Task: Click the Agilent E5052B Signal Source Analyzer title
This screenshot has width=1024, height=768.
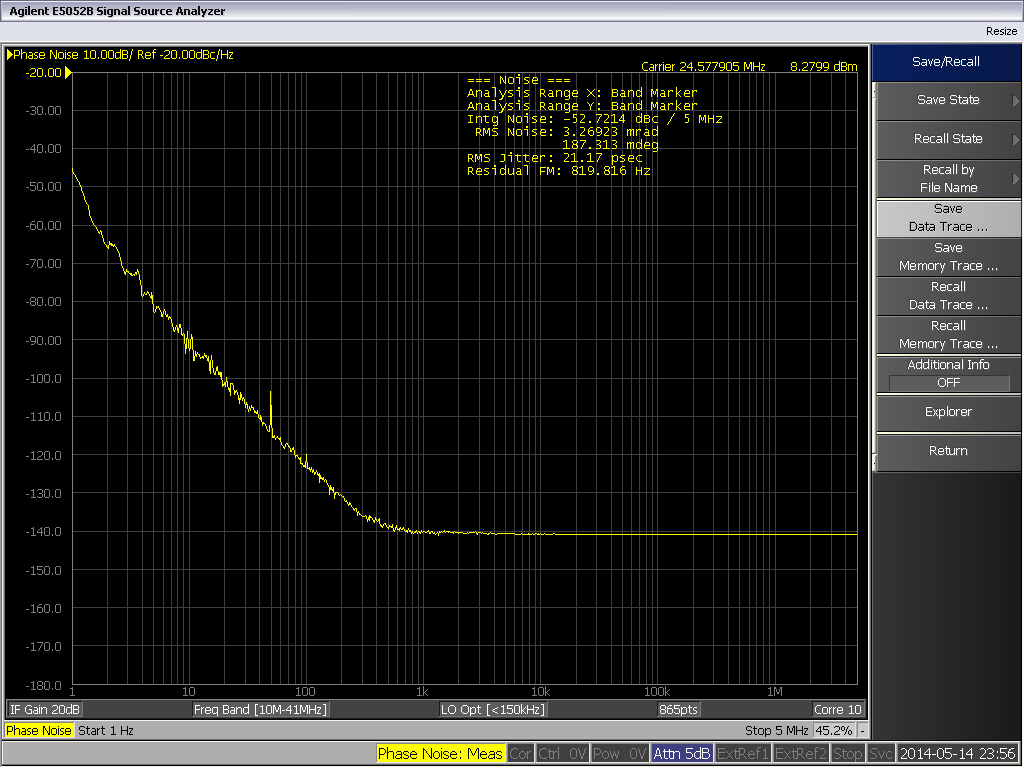Action: point(117,11)
